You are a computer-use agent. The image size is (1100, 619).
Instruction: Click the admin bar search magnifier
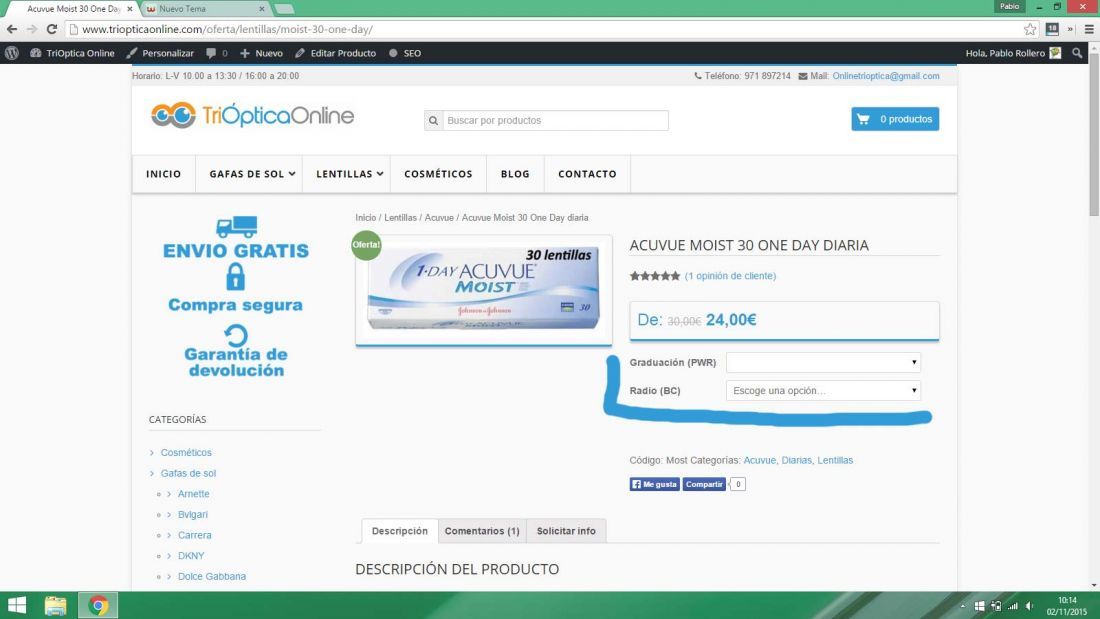1078,53
